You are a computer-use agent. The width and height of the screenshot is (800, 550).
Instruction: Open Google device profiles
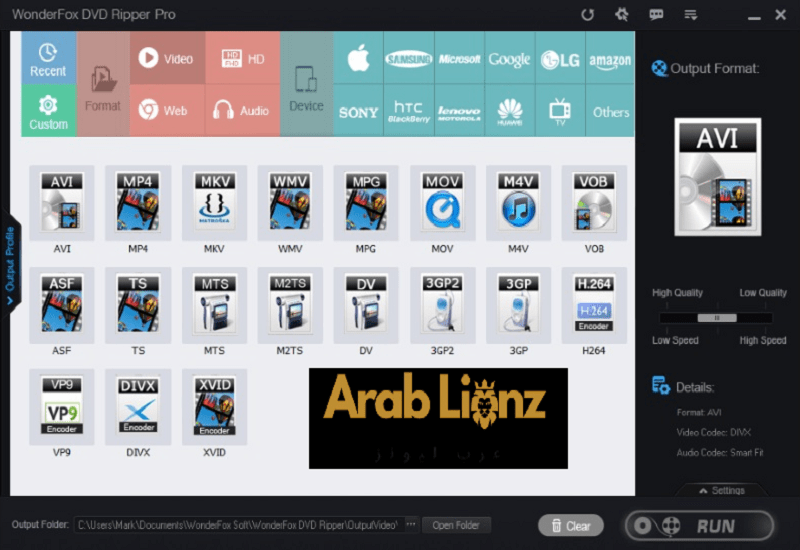[x=510, y=58]
